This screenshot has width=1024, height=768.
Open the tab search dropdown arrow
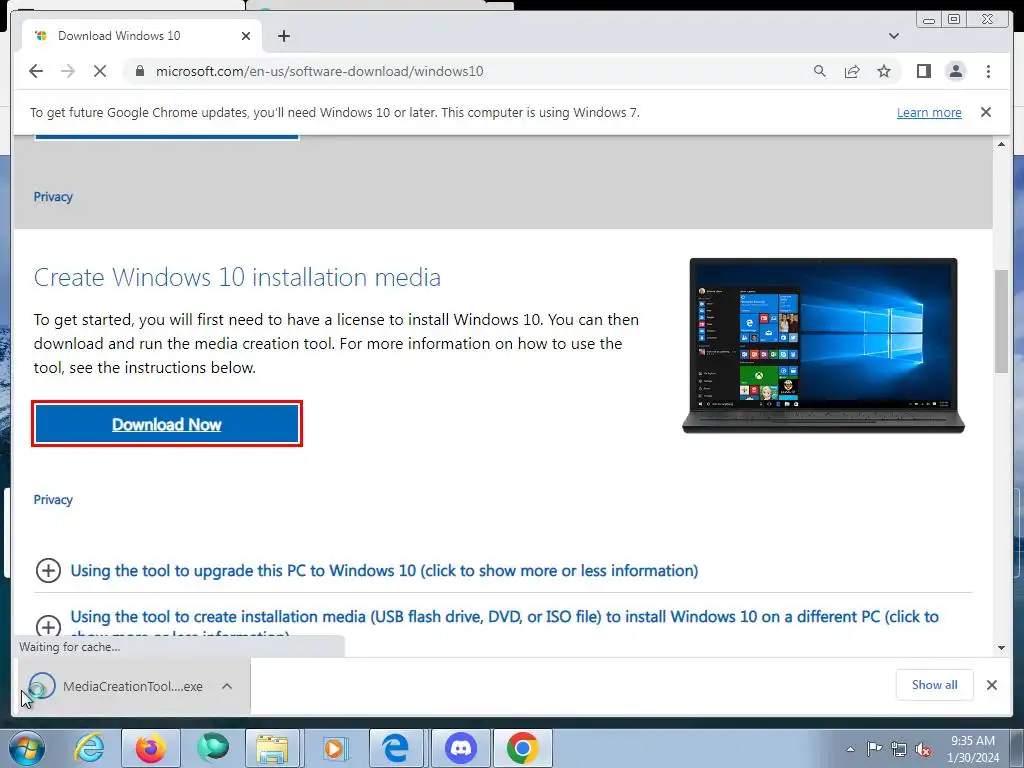click(893, 36)
